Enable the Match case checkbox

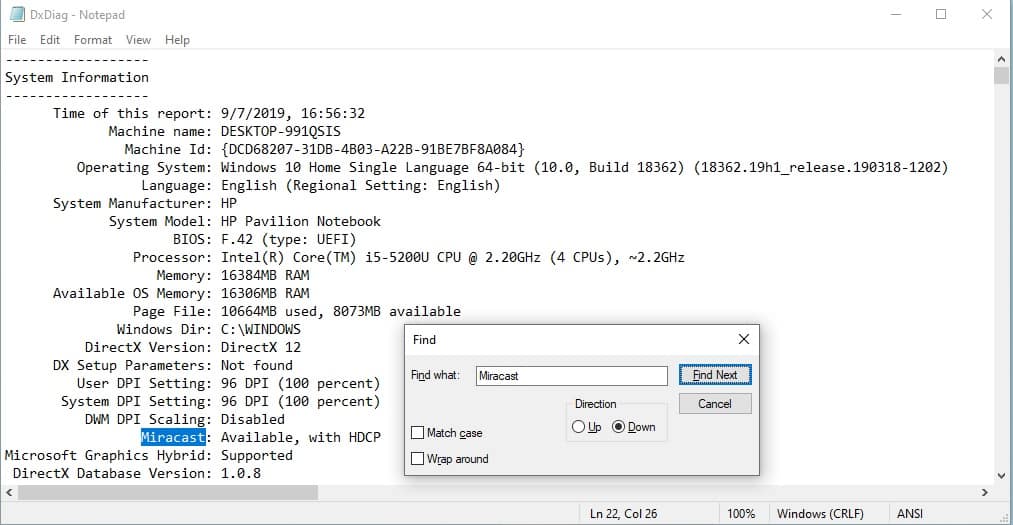[418, 433]
